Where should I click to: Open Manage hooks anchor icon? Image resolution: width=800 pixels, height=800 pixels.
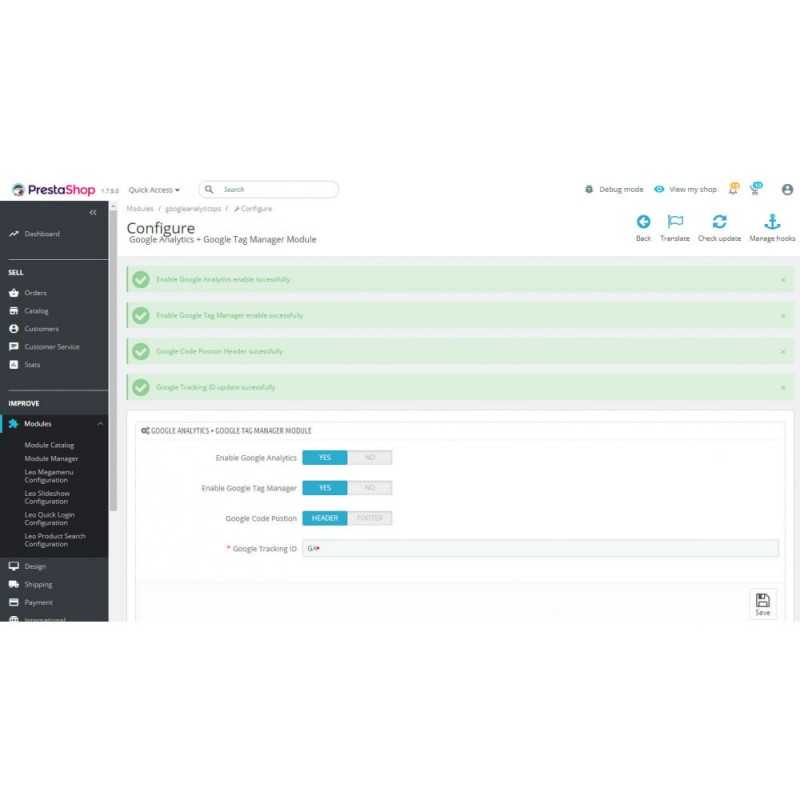pos(772,222)
